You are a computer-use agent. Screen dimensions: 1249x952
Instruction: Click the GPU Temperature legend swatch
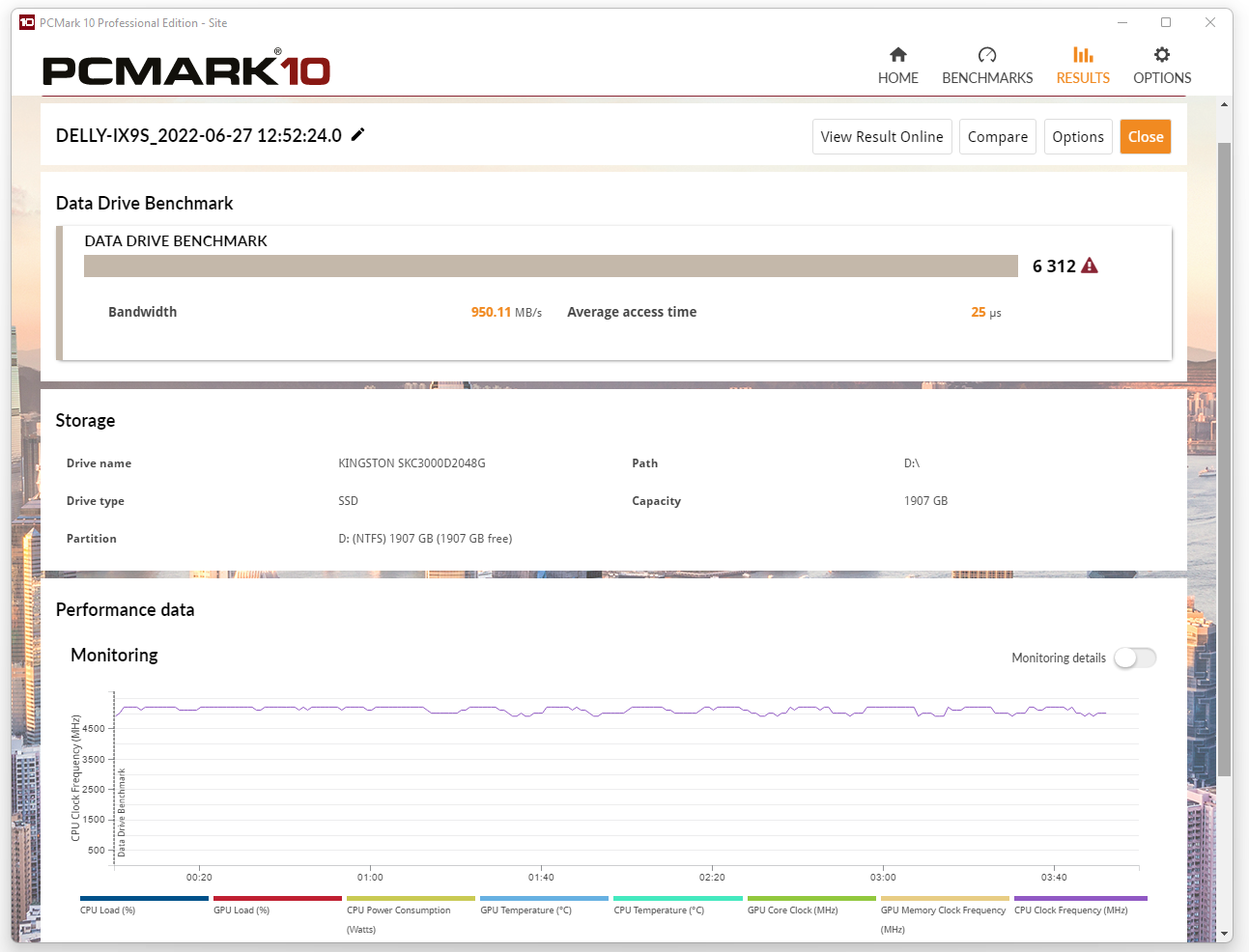544,898
